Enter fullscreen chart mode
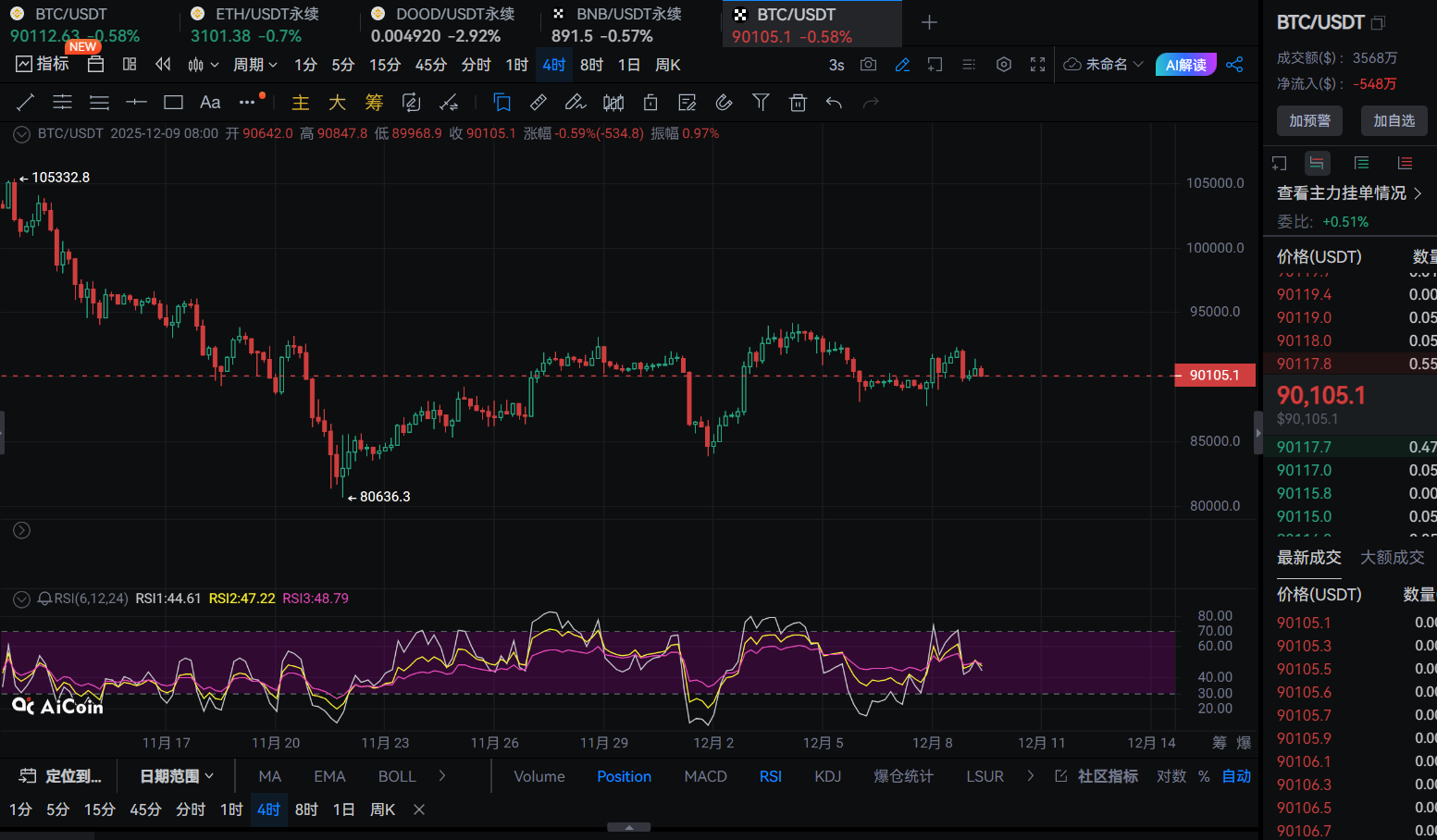 coord(1037,65)
